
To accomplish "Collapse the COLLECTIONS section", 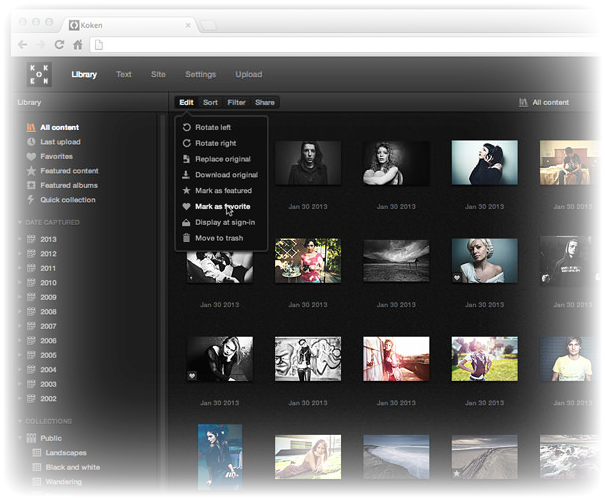I will [20, 421].
